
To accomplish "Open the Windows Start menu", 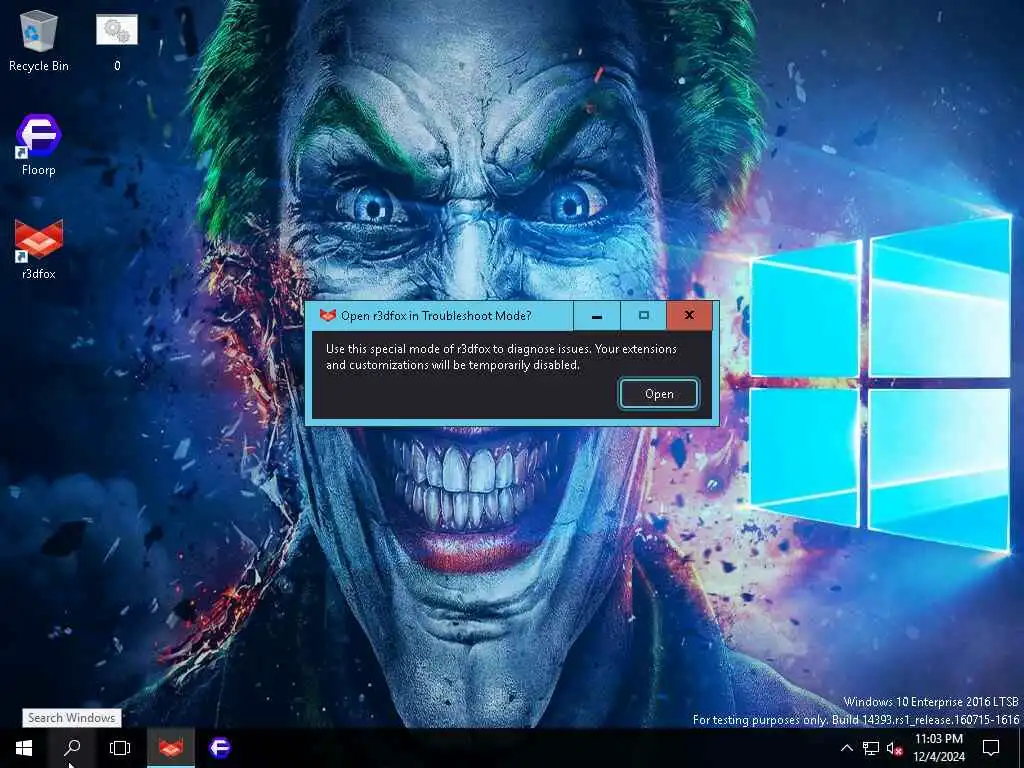I will click(x=24, y=748).
